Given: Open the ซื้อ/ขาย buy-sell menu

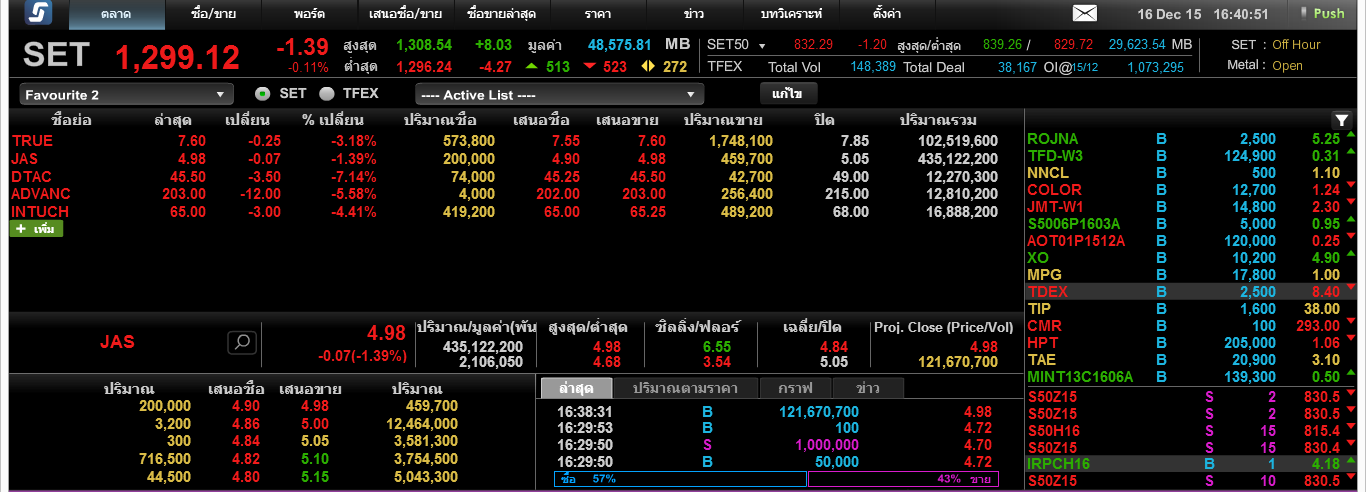Looking at the screenshot, I should [x=213, y=14].
